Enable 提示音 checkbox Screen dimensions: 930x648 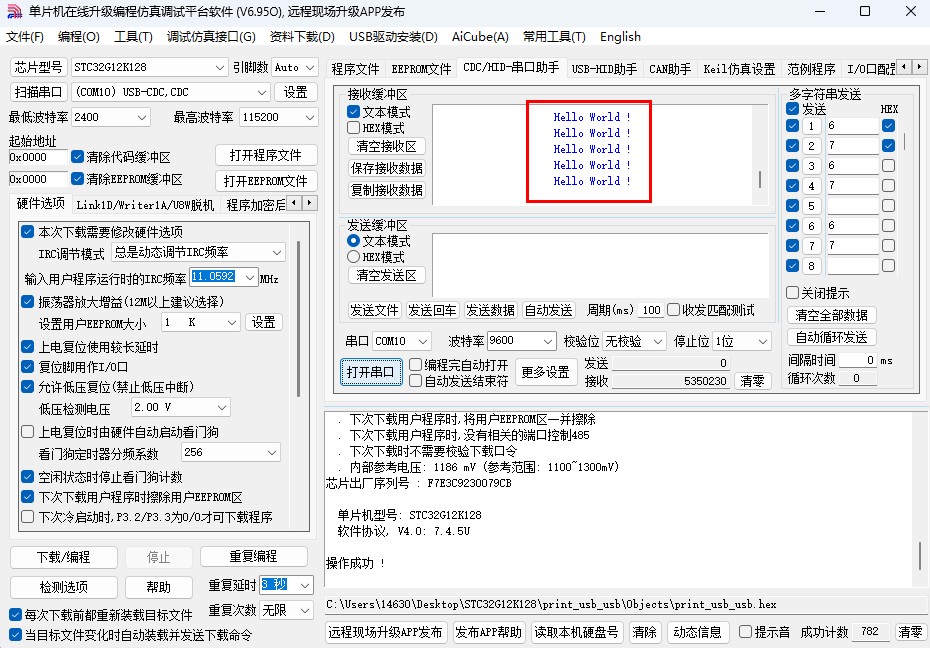click(x=746, y=632)
